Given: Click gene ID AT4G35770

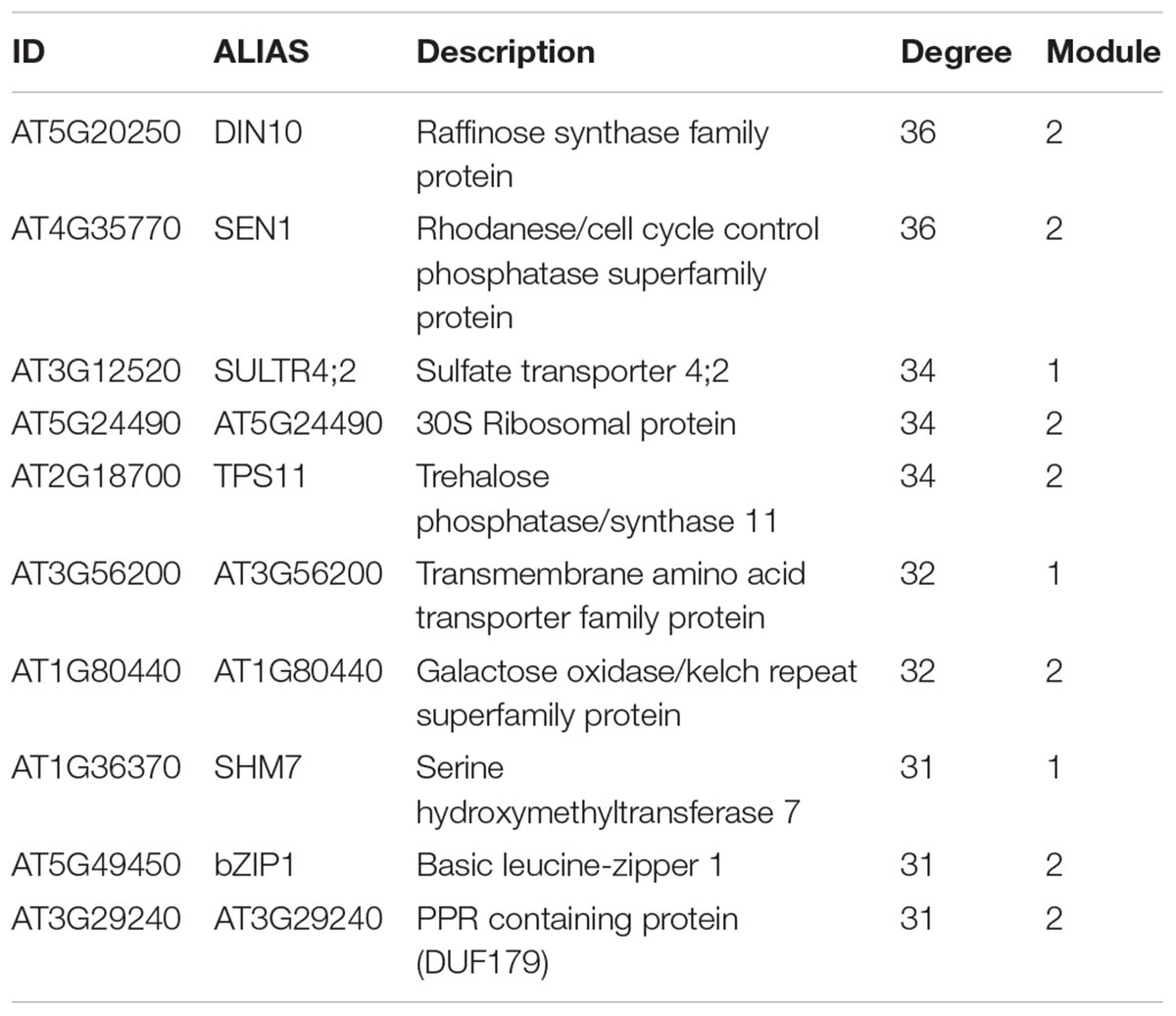Looking at the screenshot, I should coord(96,229).
